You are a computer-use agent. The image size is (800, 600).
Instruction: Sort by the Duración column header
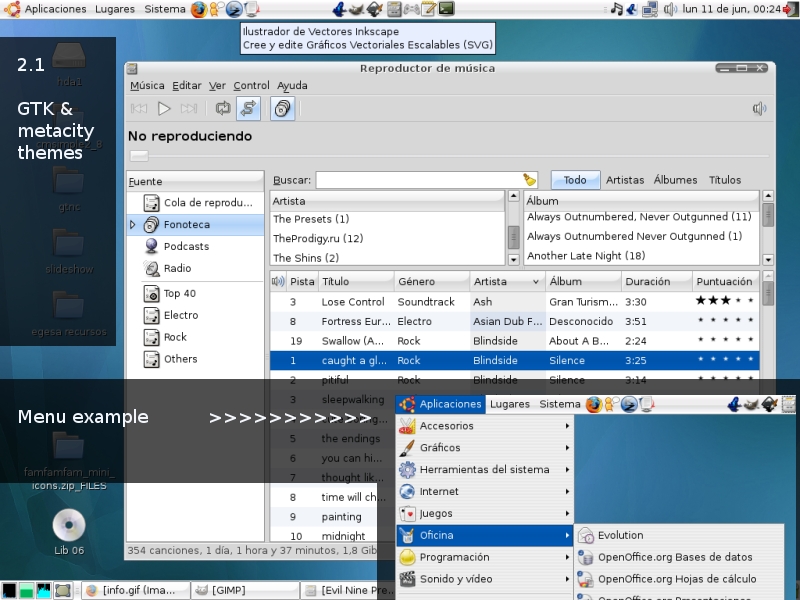657,282
